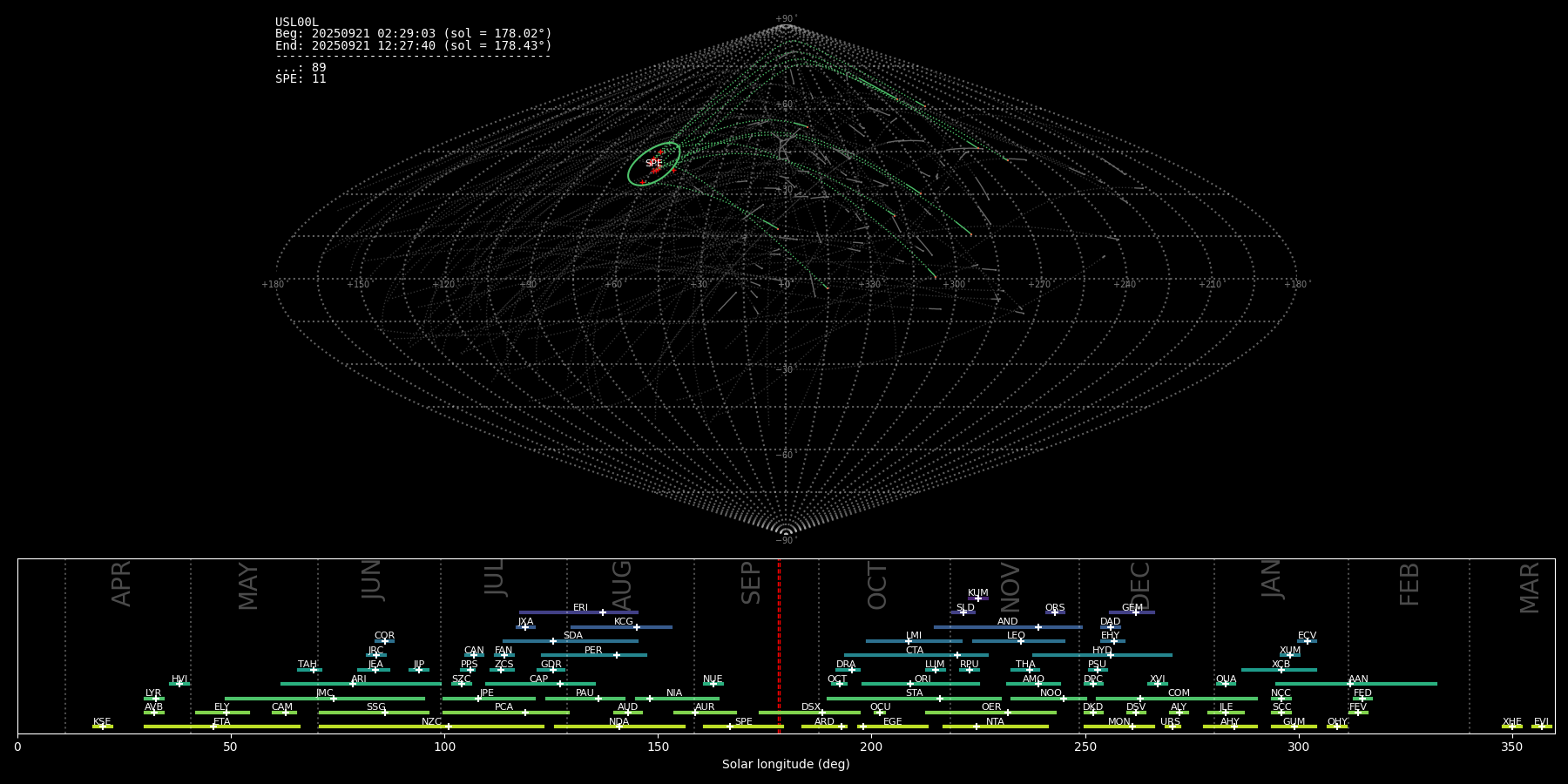Click the LYR shower peak marker
This screenshot has height=784, width=1568.
[156, 699]
